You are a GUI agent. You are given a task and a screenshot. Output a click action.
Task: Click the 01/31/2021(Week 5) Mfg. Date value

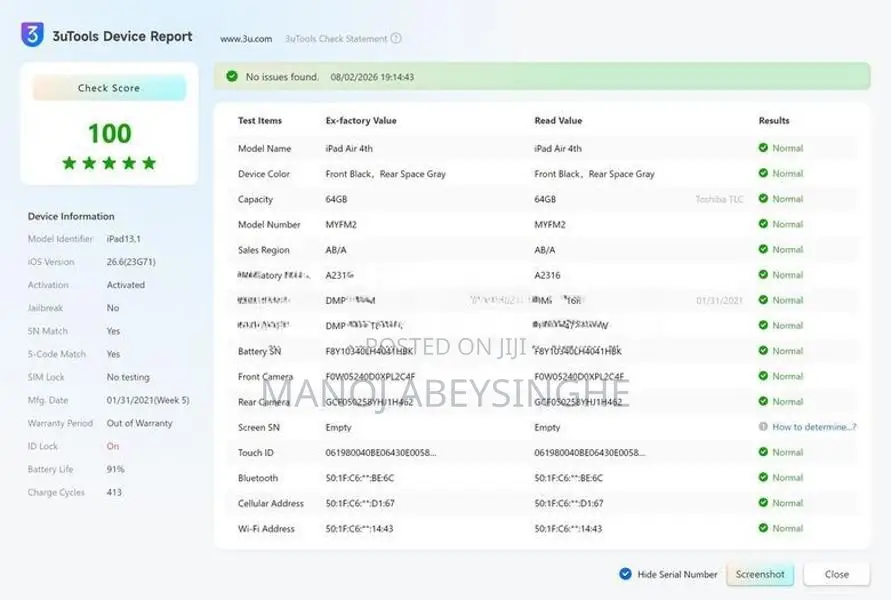pos(148,400)
